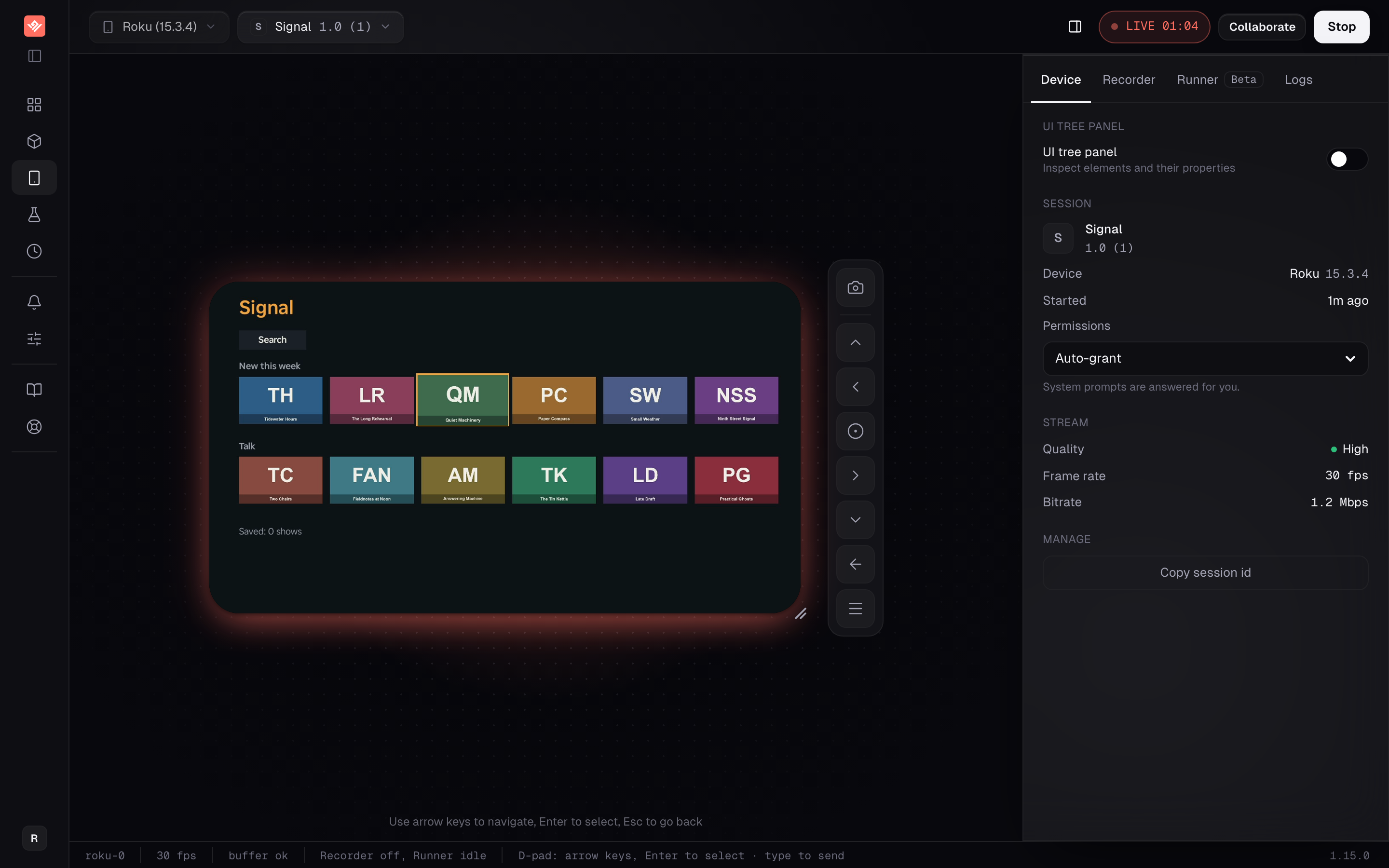Screen dimensions: 1389x868
Task: Switch to the Recorder tab
Action: [1129, 80]
